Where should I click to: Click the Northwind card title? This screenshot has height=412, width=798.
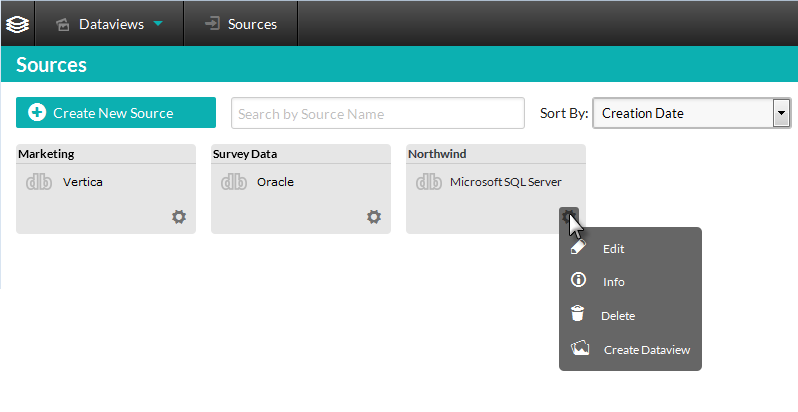pyautogui.click(x=437, y=154)
